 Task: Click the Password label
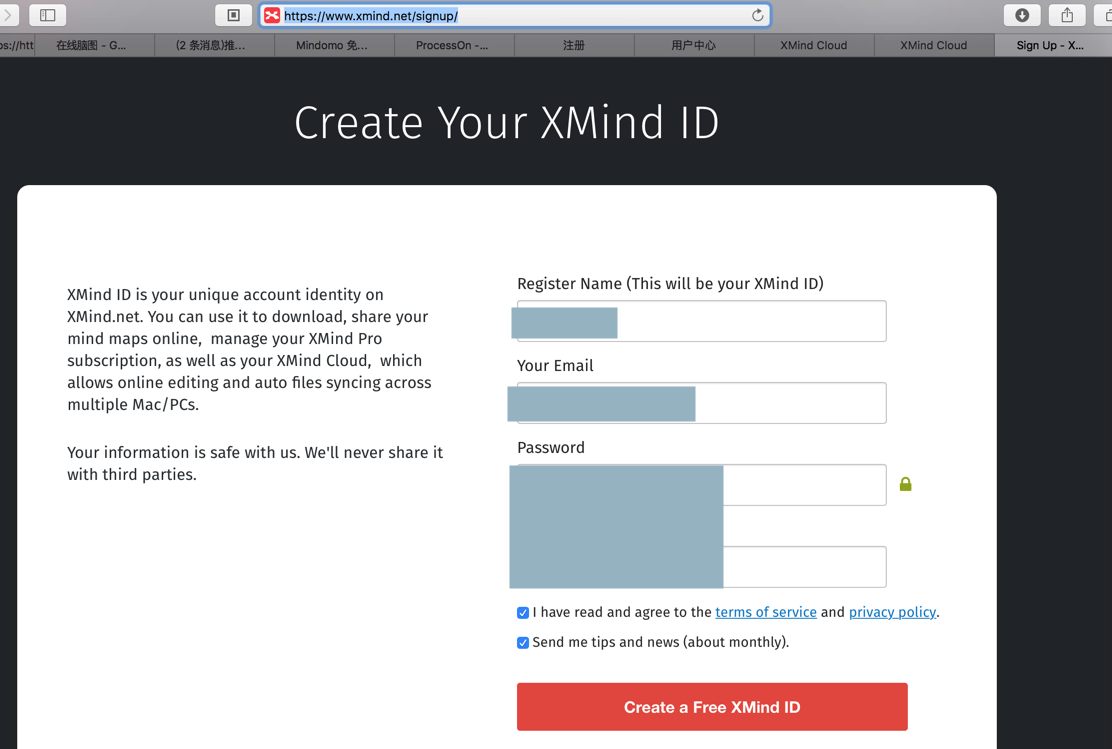click(551, 448)
